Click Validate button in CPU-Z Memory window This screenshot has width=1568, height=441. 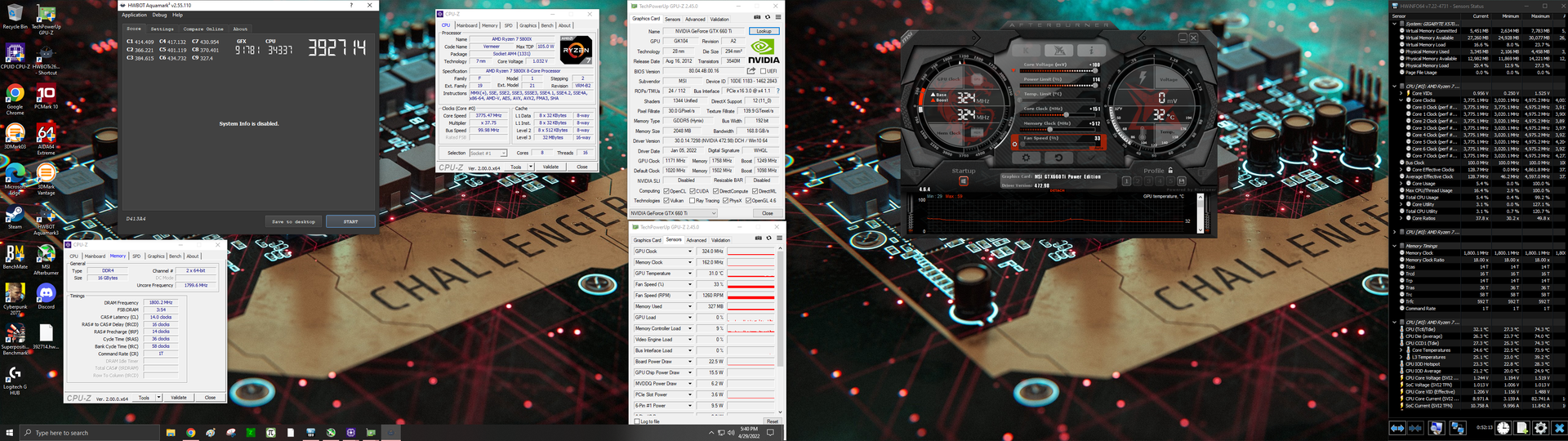tap(178, 398)
